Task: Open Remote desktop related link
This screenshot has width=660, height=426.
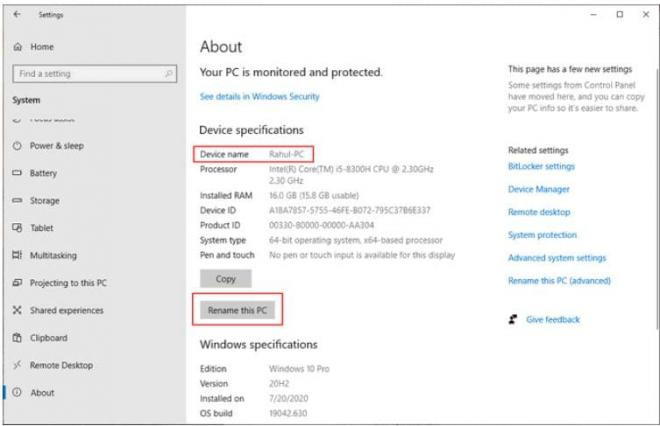Action: pos(539,212)
